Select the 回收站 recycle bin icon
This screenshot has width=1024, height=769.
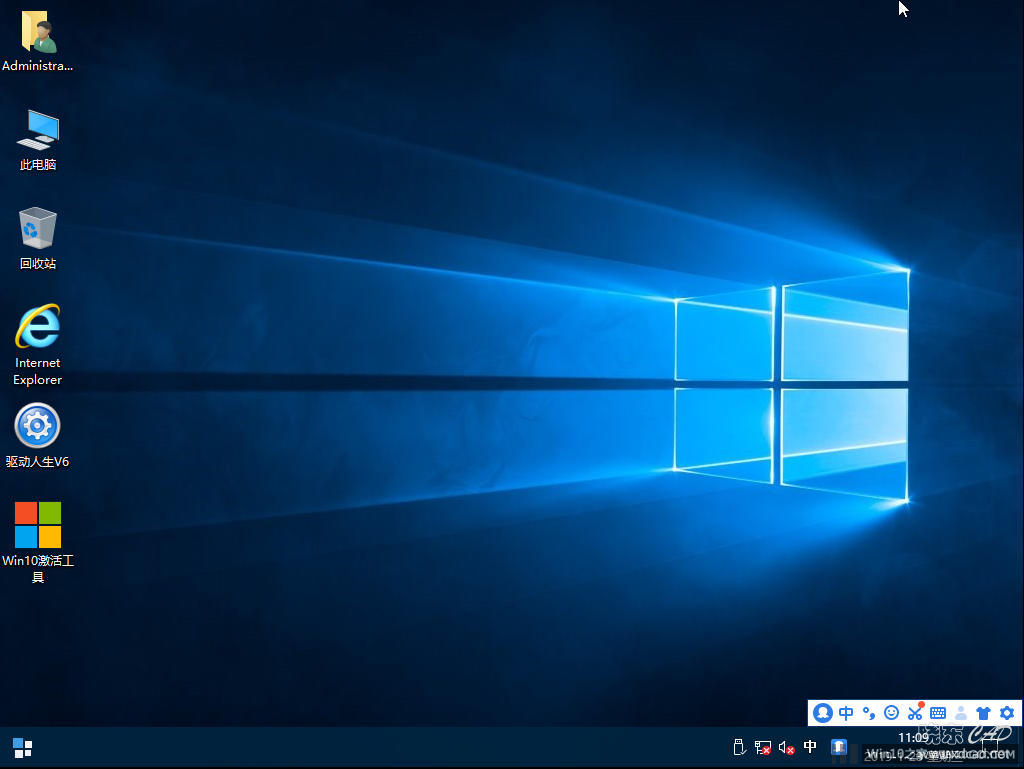tap(37, 238)
